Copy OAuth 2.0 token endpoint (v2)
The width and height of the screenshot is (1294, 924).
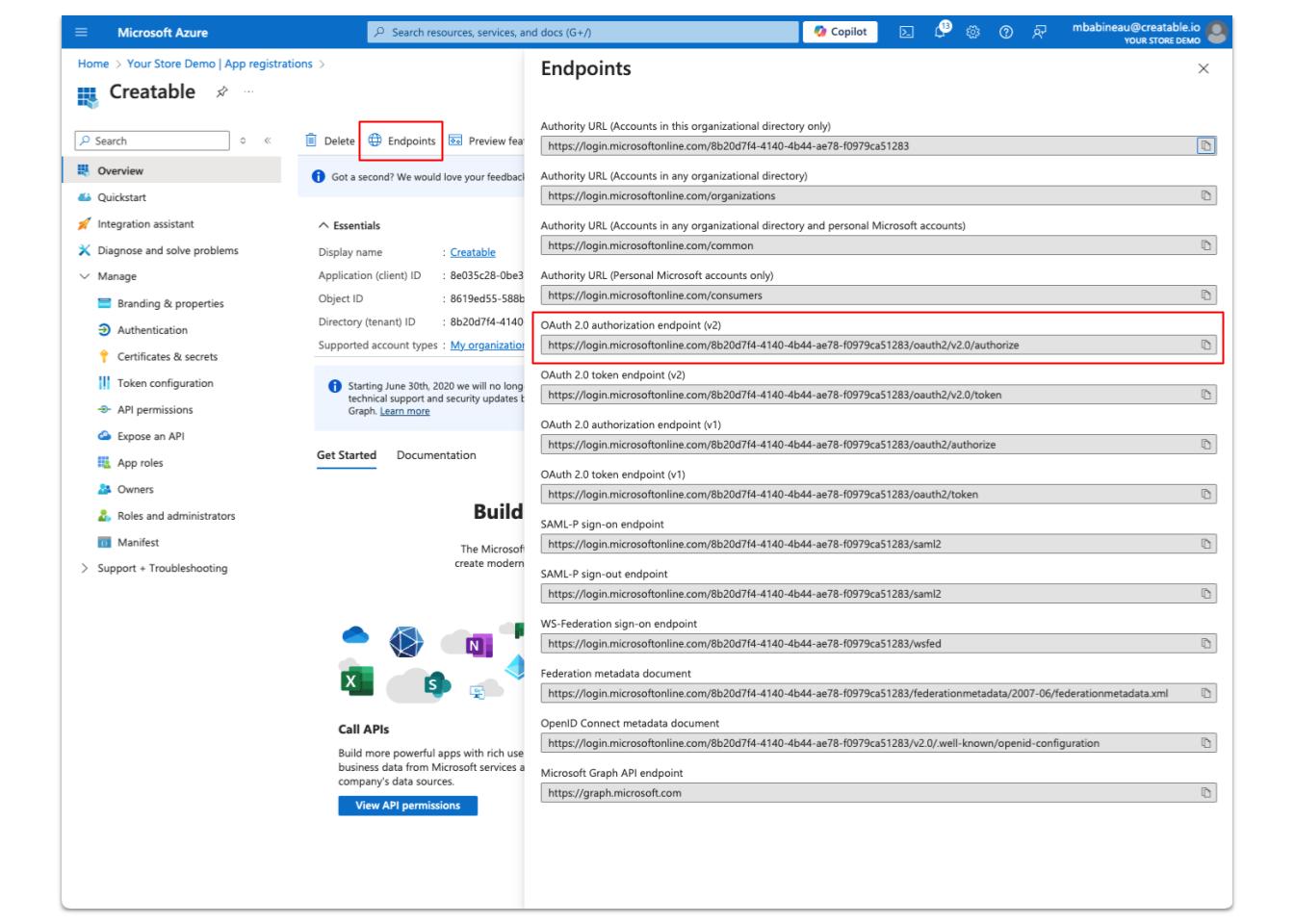(x=1205, y=395)
